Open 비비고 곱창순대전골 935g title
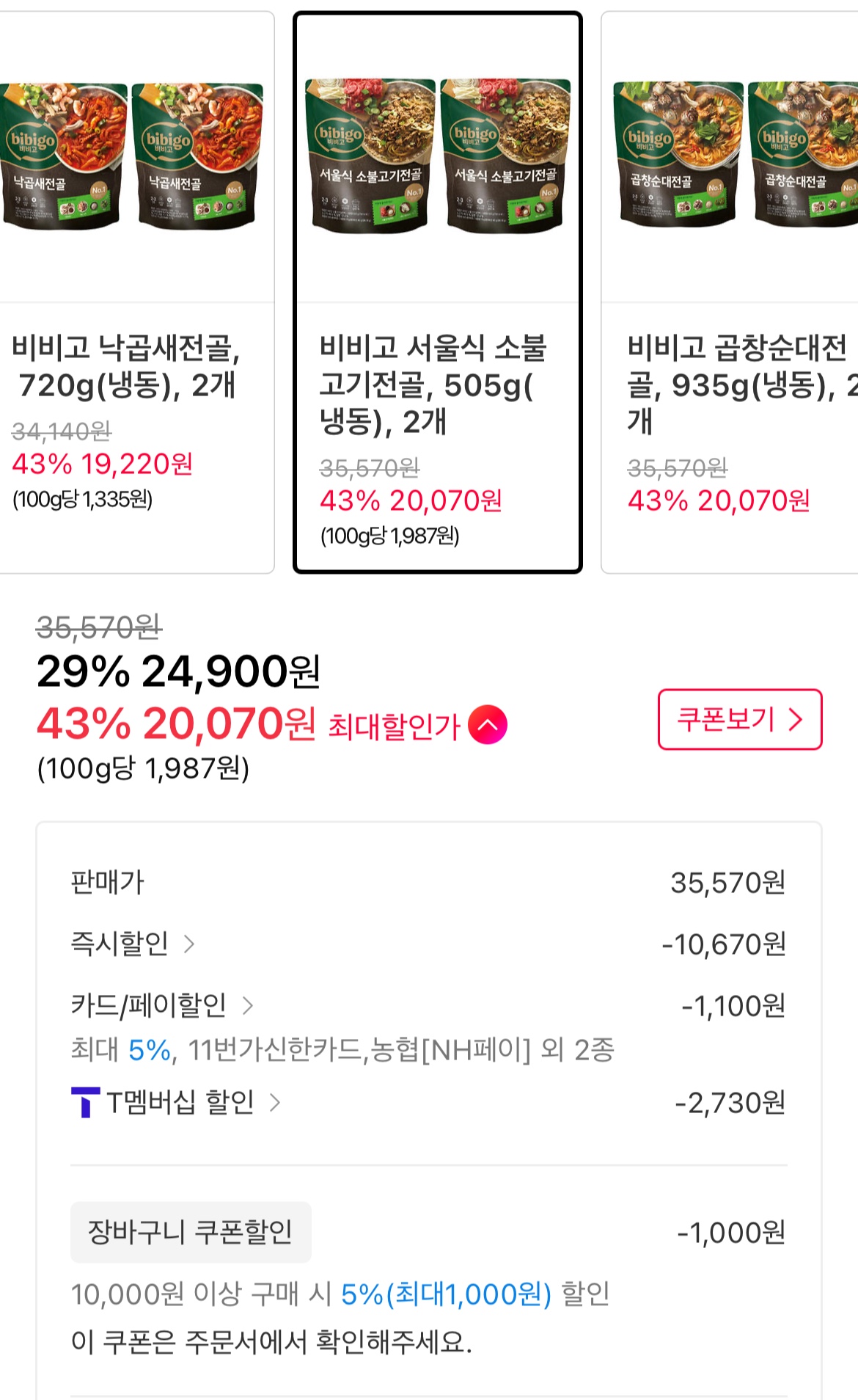This screenshot has height=1400, width=858. (x=737, y=384)
